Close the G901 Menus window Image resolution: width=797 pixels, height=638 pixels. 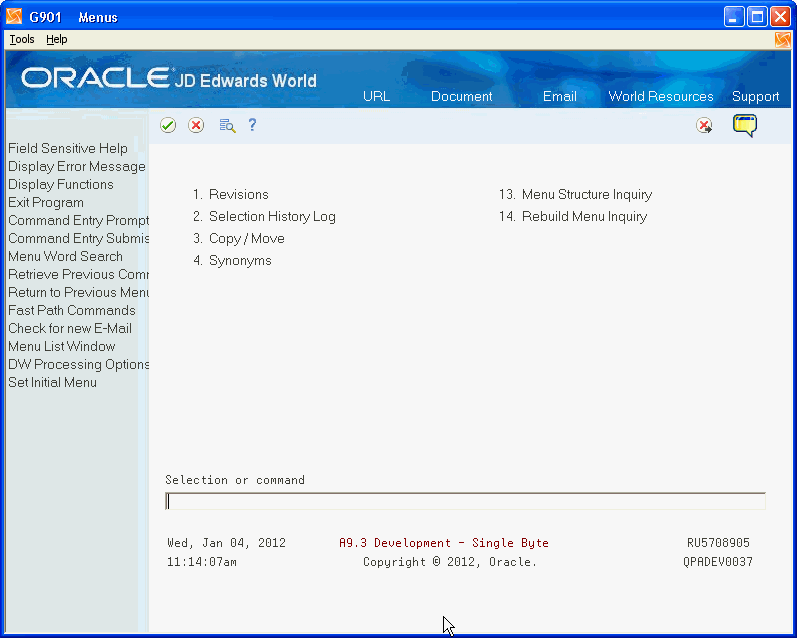pyautogui.click(x=780, y=17)
